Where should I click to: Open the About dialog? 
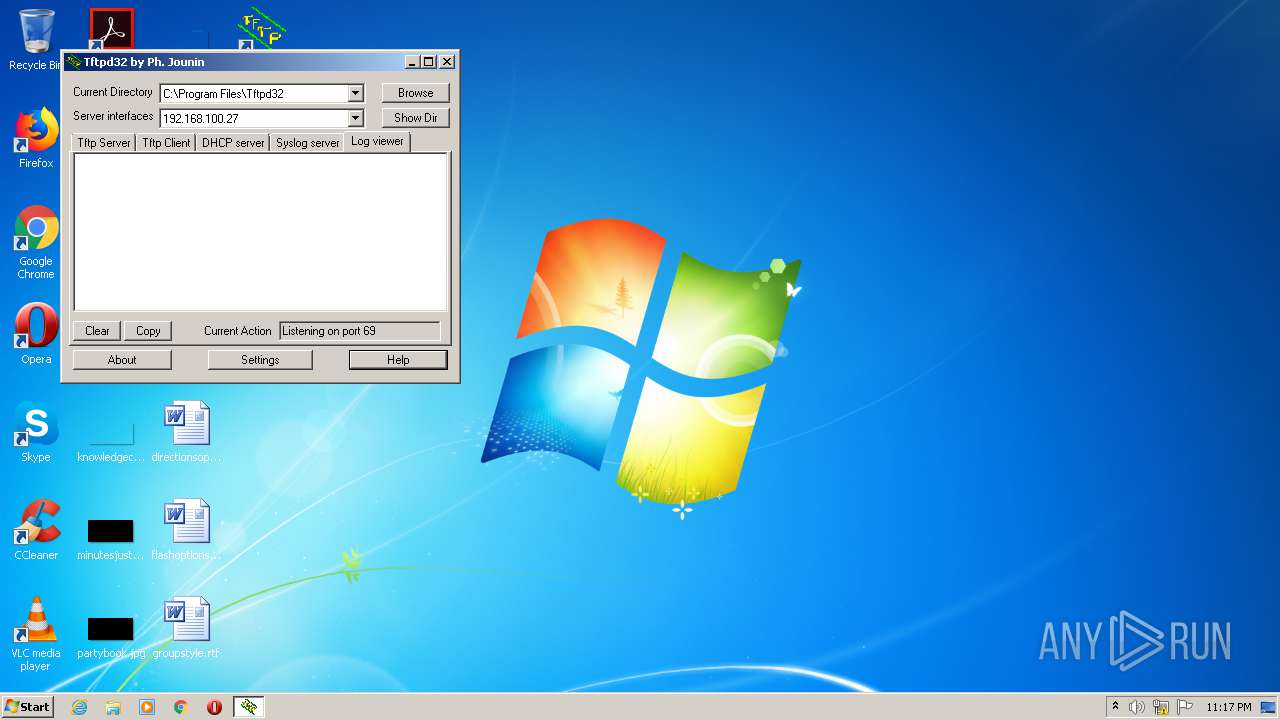(x=122, y=360)
